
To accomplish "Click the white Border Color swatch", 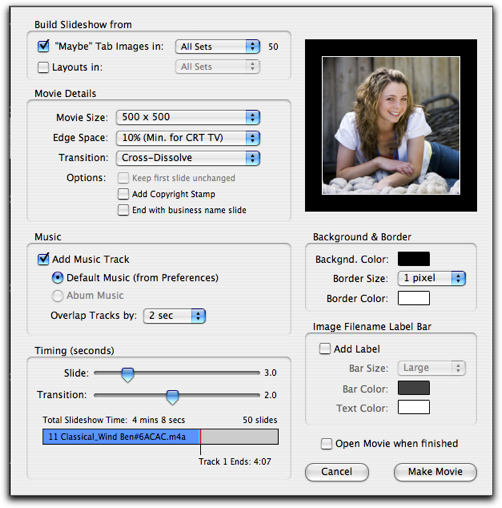I will [414, 298].
